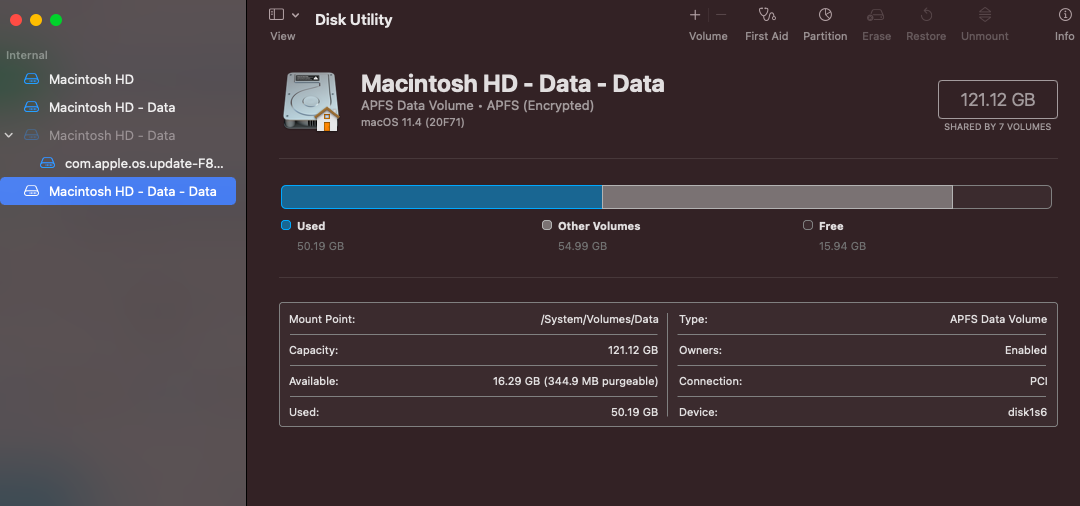Click the 121.12 GB capacity box
This screenshot has width=1080, height=506.
pos(997,100)
